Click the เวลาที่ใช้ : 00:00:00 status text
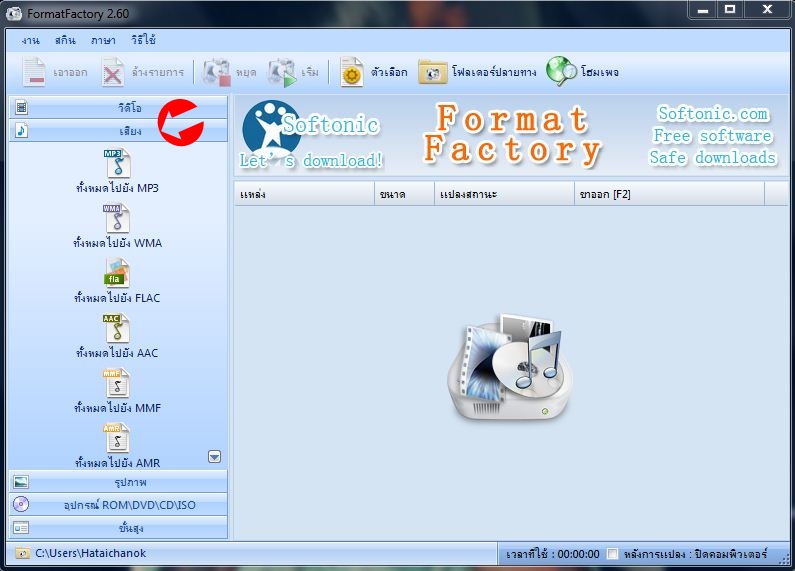This screenshot has height=571, width=795. (x=553, y=554)
